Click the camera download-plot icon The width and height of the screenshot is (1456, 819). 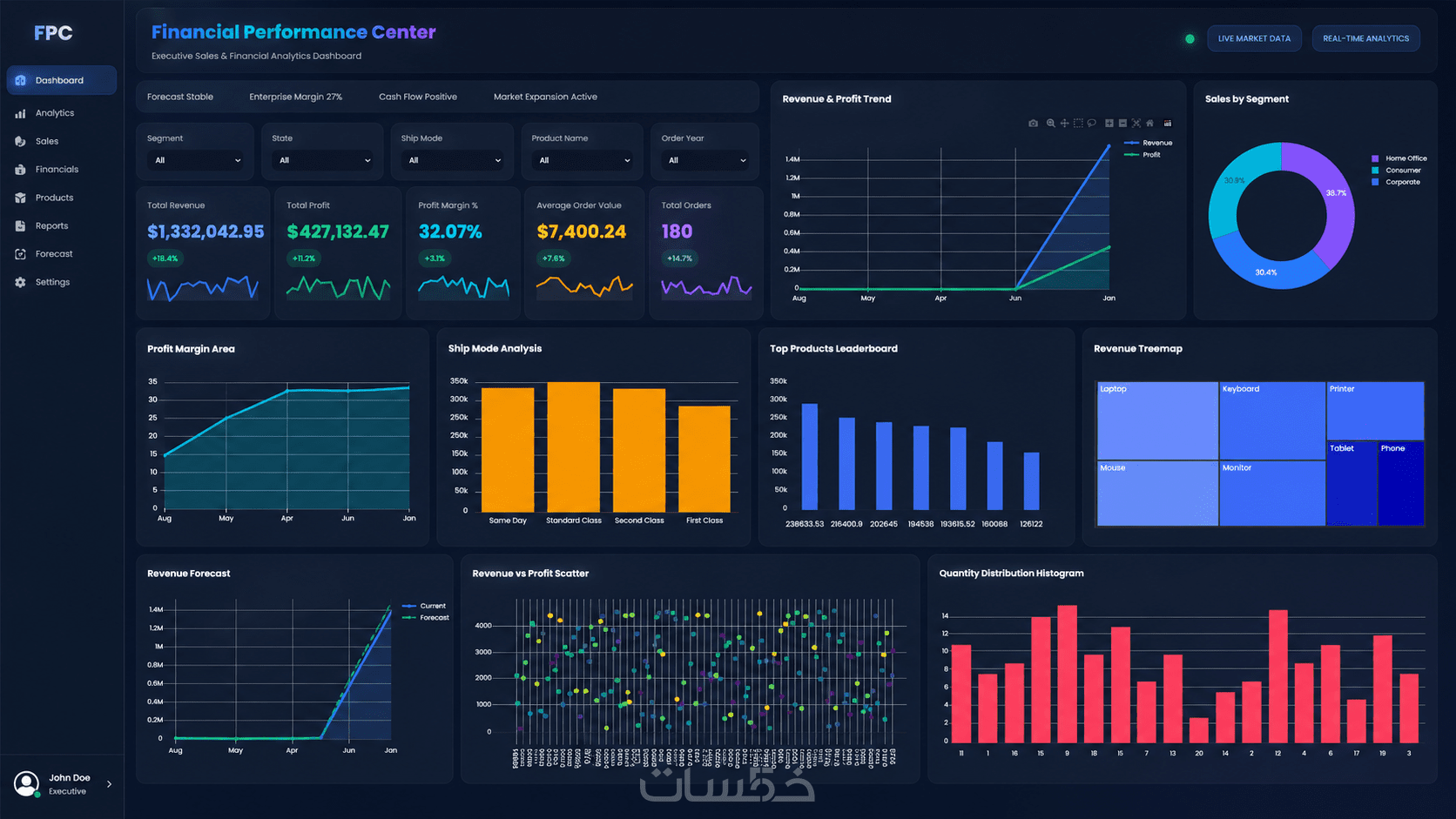[x=1033, y=124]
